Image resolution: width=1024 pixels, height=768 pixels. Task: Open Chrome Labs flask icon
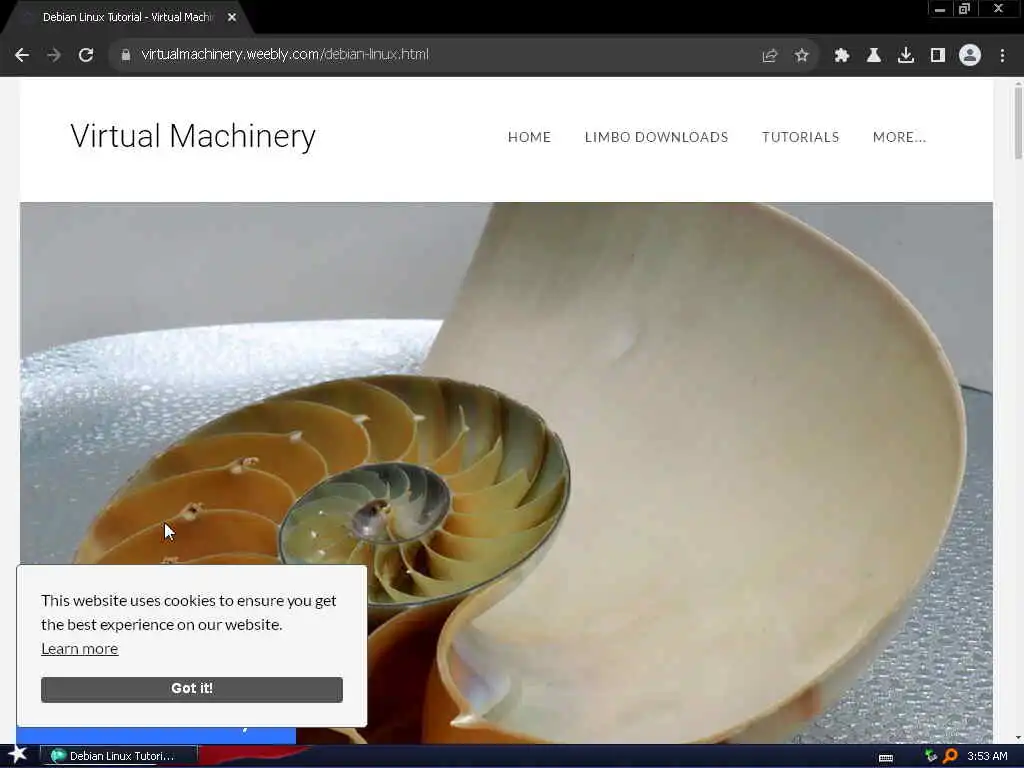[874, 56]
